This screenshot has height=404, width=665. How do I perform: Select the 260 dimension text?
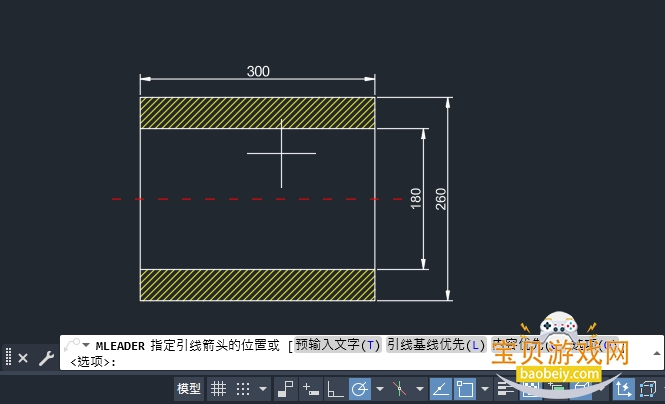pos(441,199)
